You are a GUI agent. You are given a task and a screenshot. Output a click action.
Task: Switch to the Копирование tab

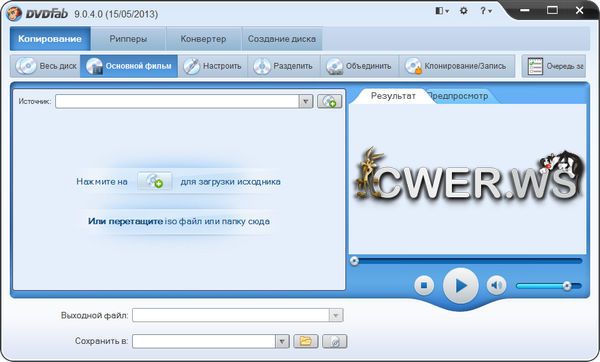coord(50,39)
